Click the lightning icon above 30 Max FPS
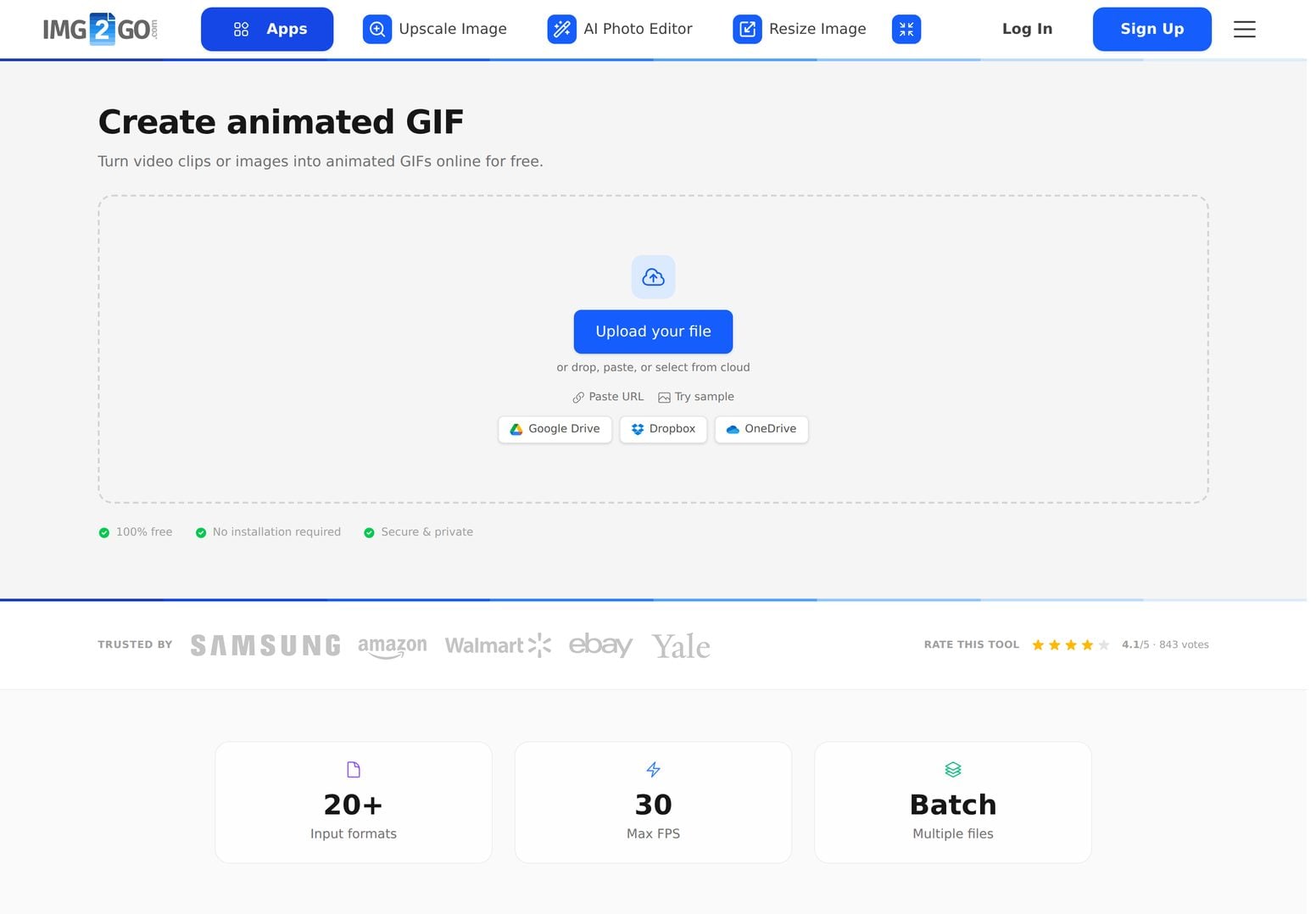The width and height of the screenshot is (1316, 914). (x=653, y=770)
